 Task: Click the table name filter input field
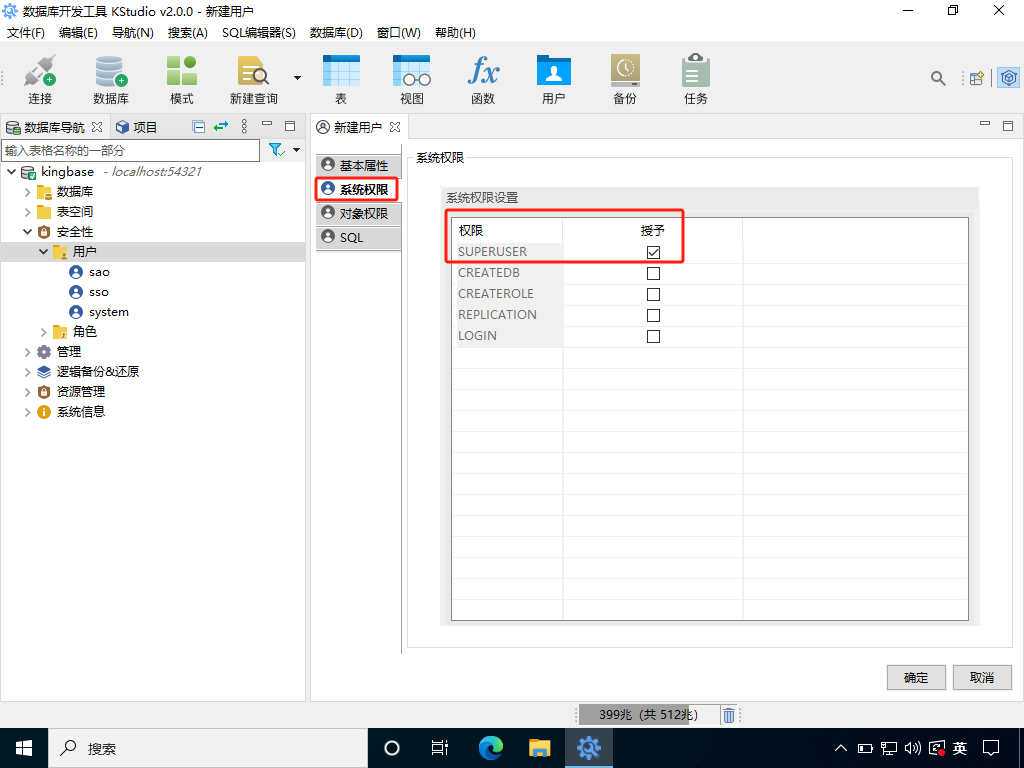tap(130, 150)
